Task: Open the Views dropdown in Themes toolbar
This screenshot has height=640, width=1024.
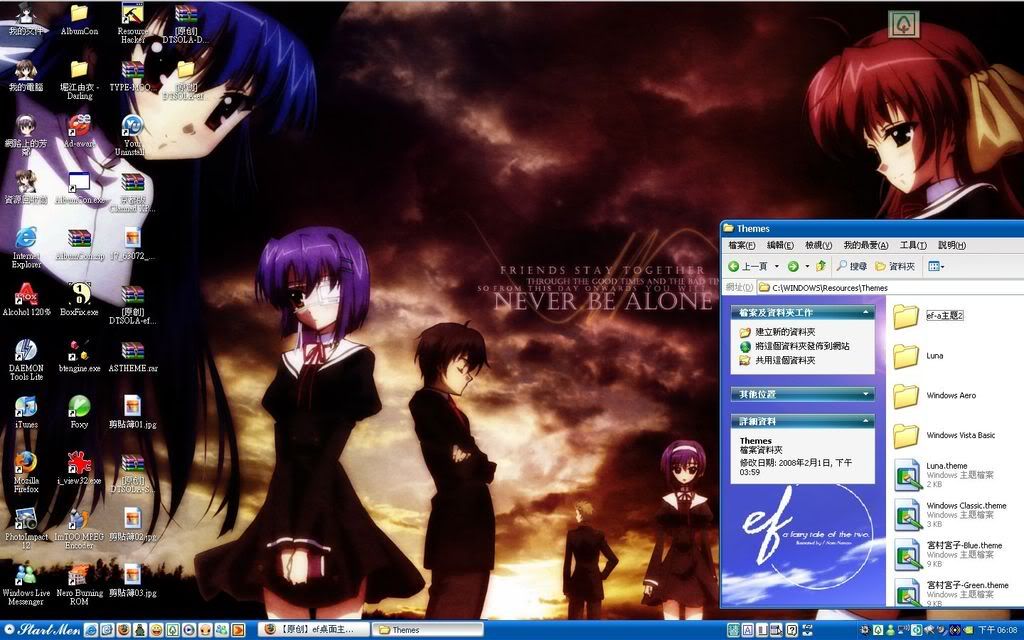Action: tap(936, 266)
